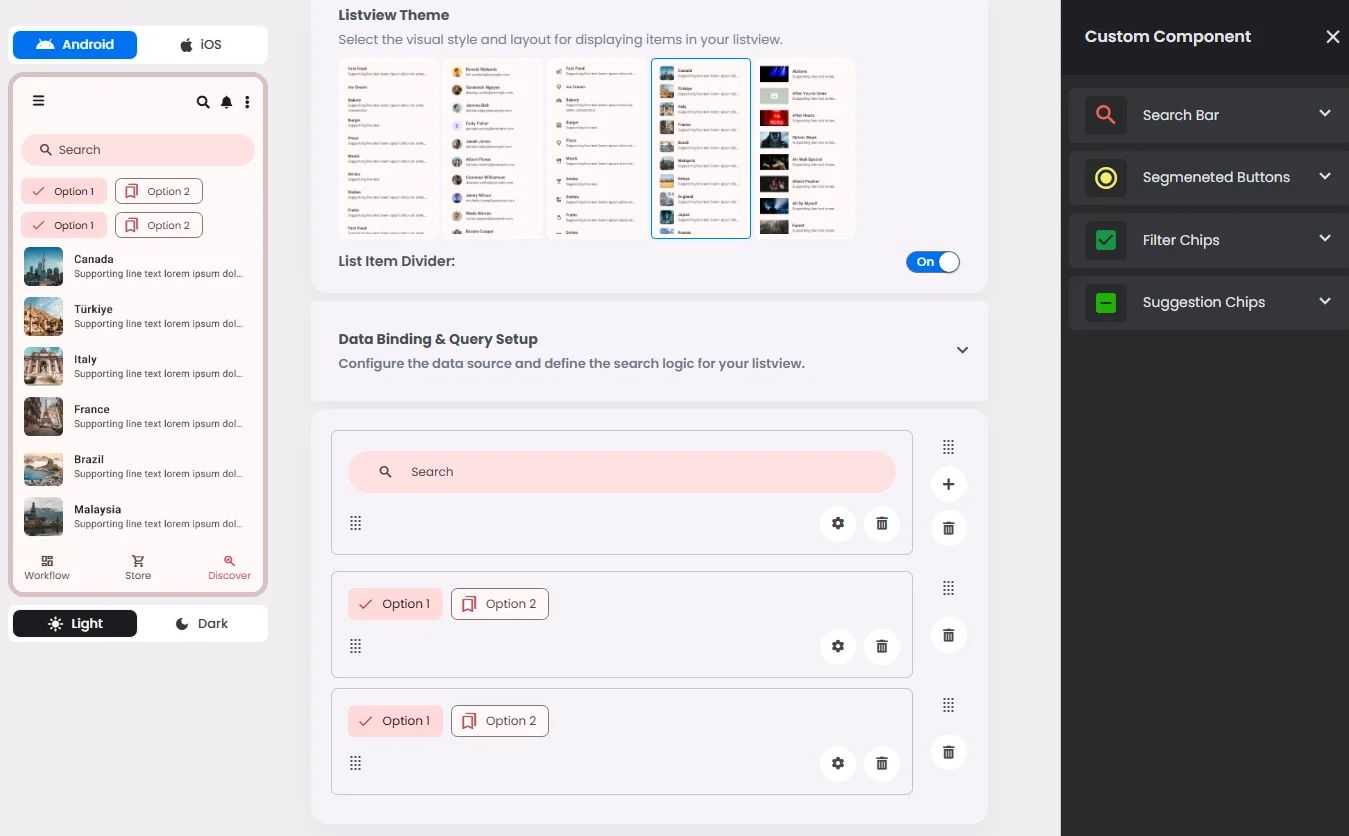Click inner trash icon in the bottom chips card
Viewport: 1349px width, 836px height.
882,763
